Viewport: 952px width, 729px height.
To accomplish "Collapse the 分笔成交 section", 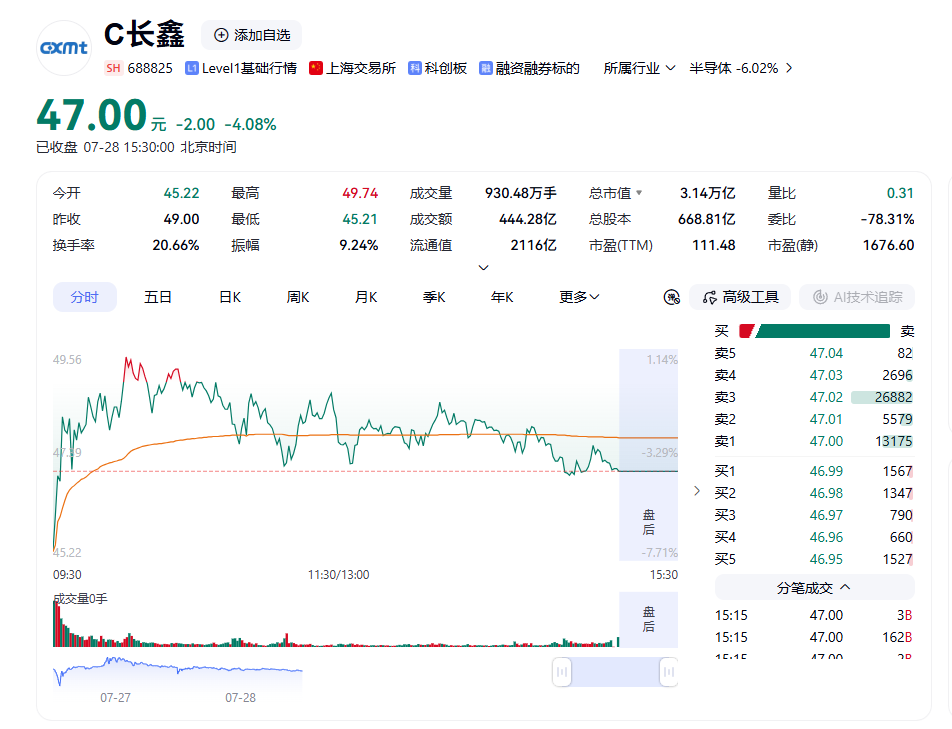I will (x=814, y=588).
